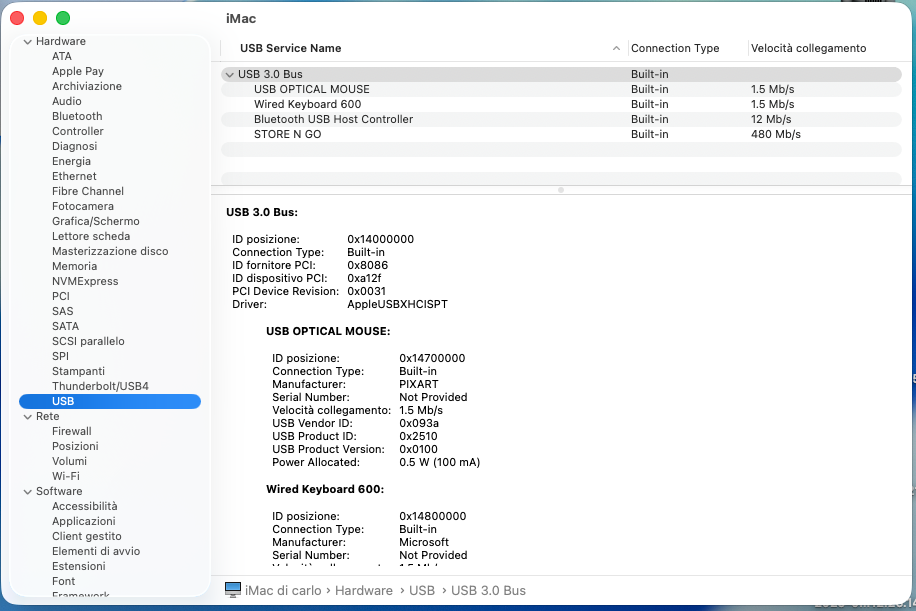
Task: Select Font under Software
Action: click(64, 581)
